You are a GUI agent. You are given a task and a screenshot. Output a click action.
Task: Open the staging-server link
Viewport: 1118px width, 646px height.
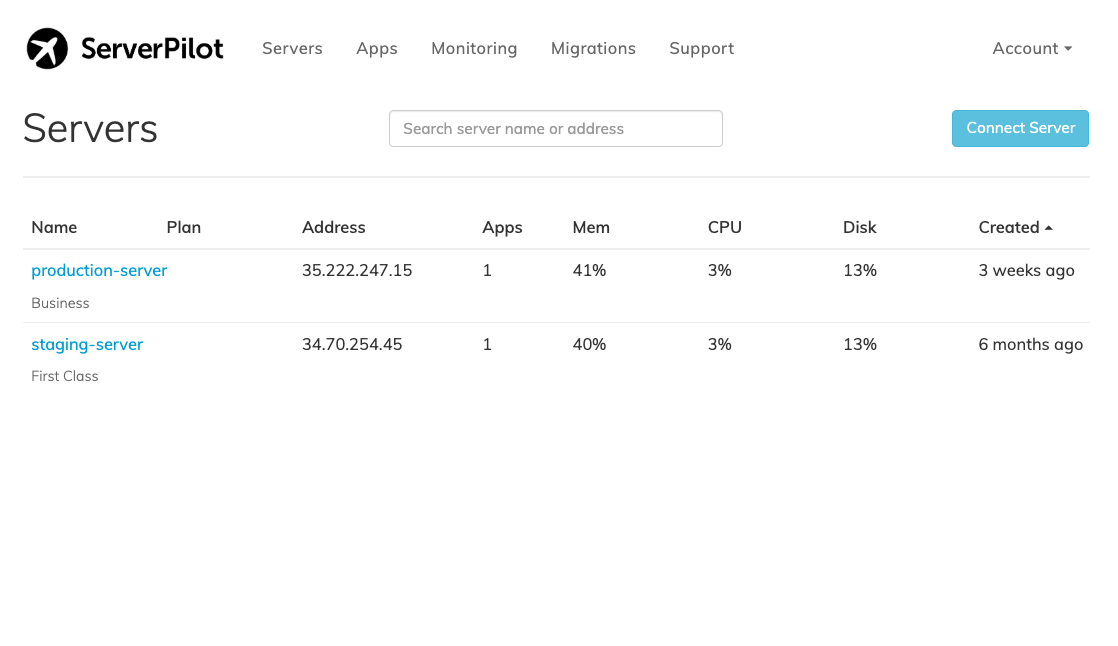click(x=87, y=344)
